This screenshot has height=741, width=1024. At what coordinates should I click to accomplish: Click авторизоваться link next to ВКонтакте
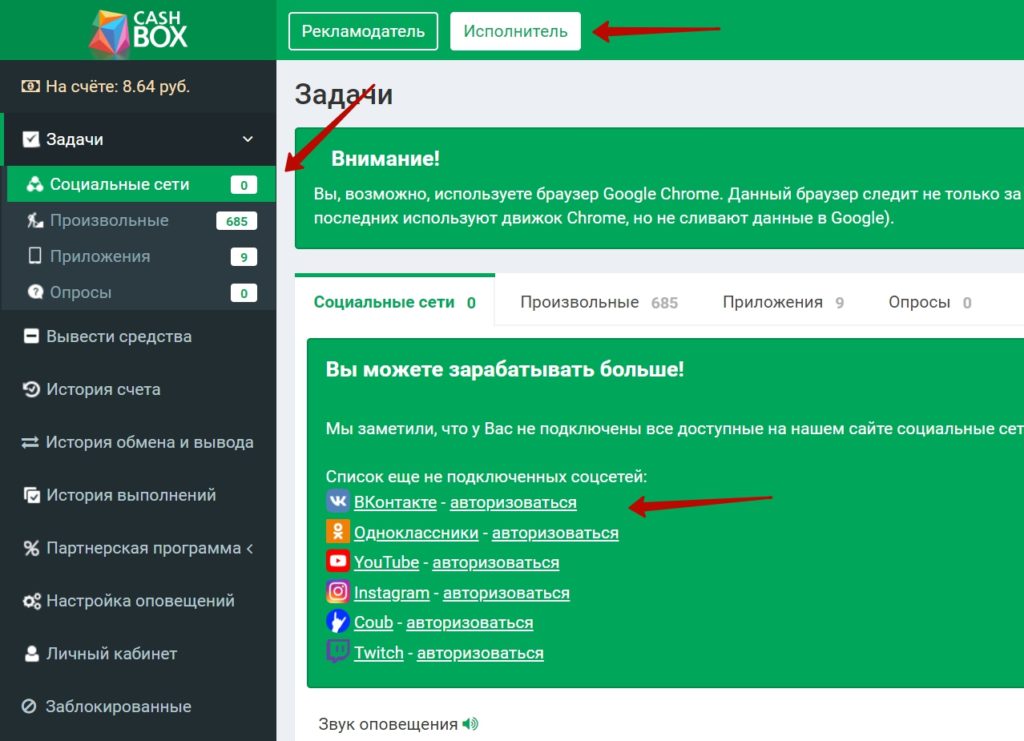coord(513,503)
